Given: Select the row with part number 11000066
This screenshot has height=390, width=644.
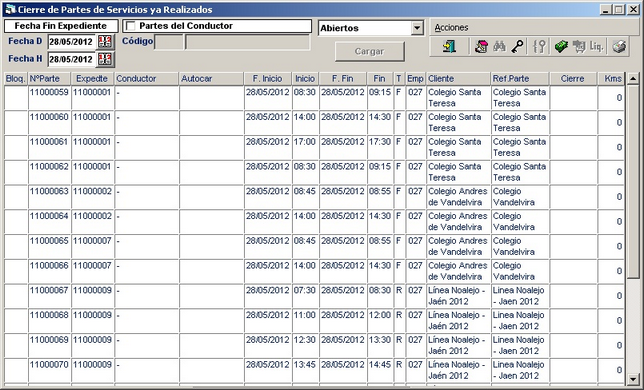Looking at the screenshot, I should [314, 271].
